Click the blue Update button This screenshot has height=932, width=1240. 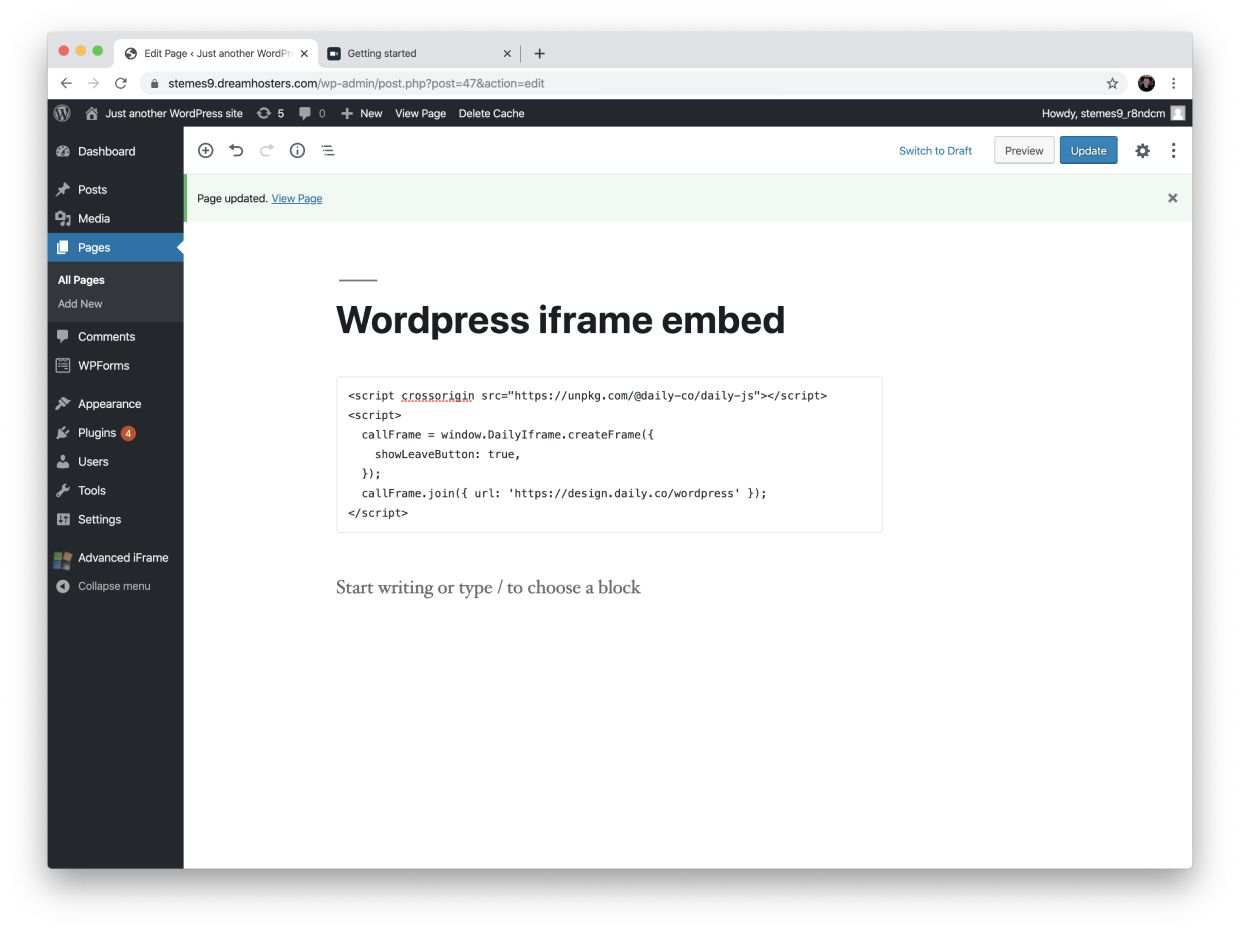(1088, 151)
